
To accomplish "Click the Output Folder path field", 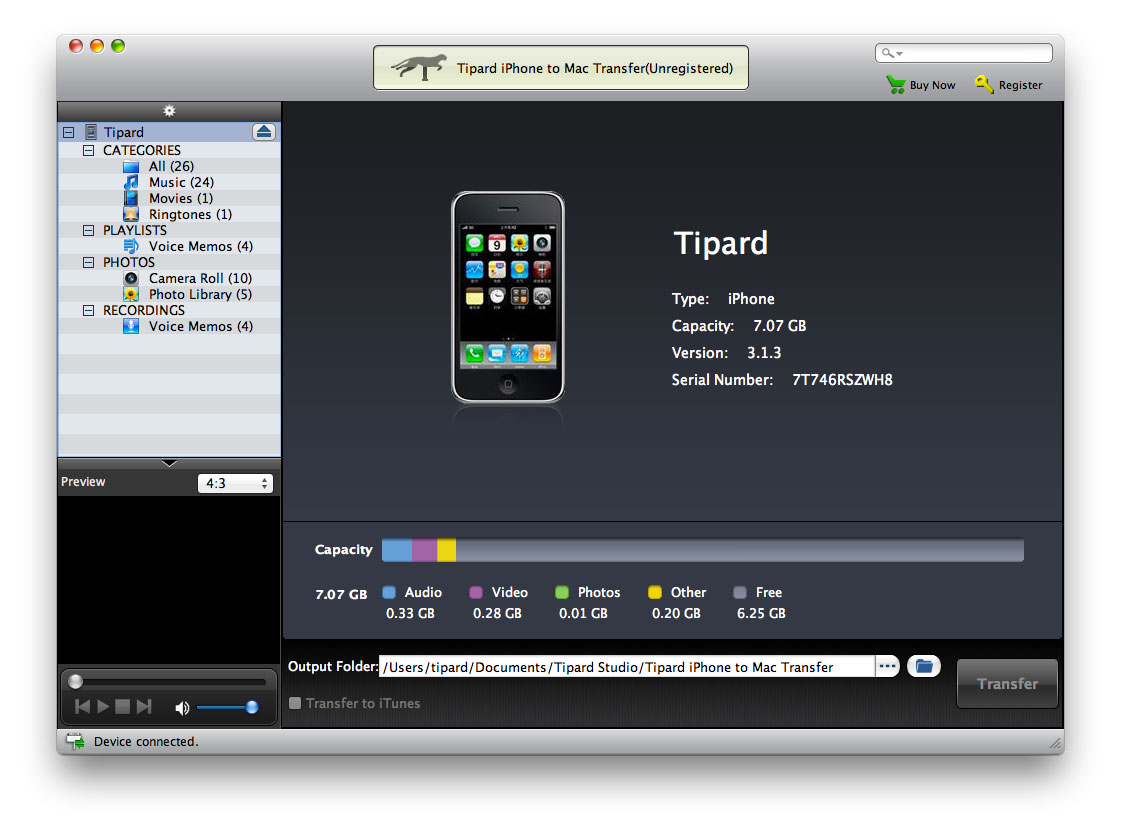I will (x=626, y=667).
